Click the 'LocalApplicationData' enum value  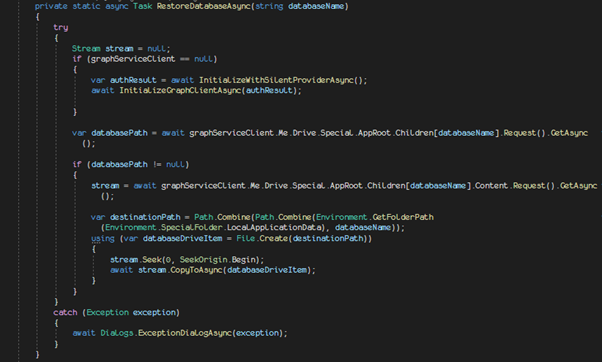click(275, 228)
